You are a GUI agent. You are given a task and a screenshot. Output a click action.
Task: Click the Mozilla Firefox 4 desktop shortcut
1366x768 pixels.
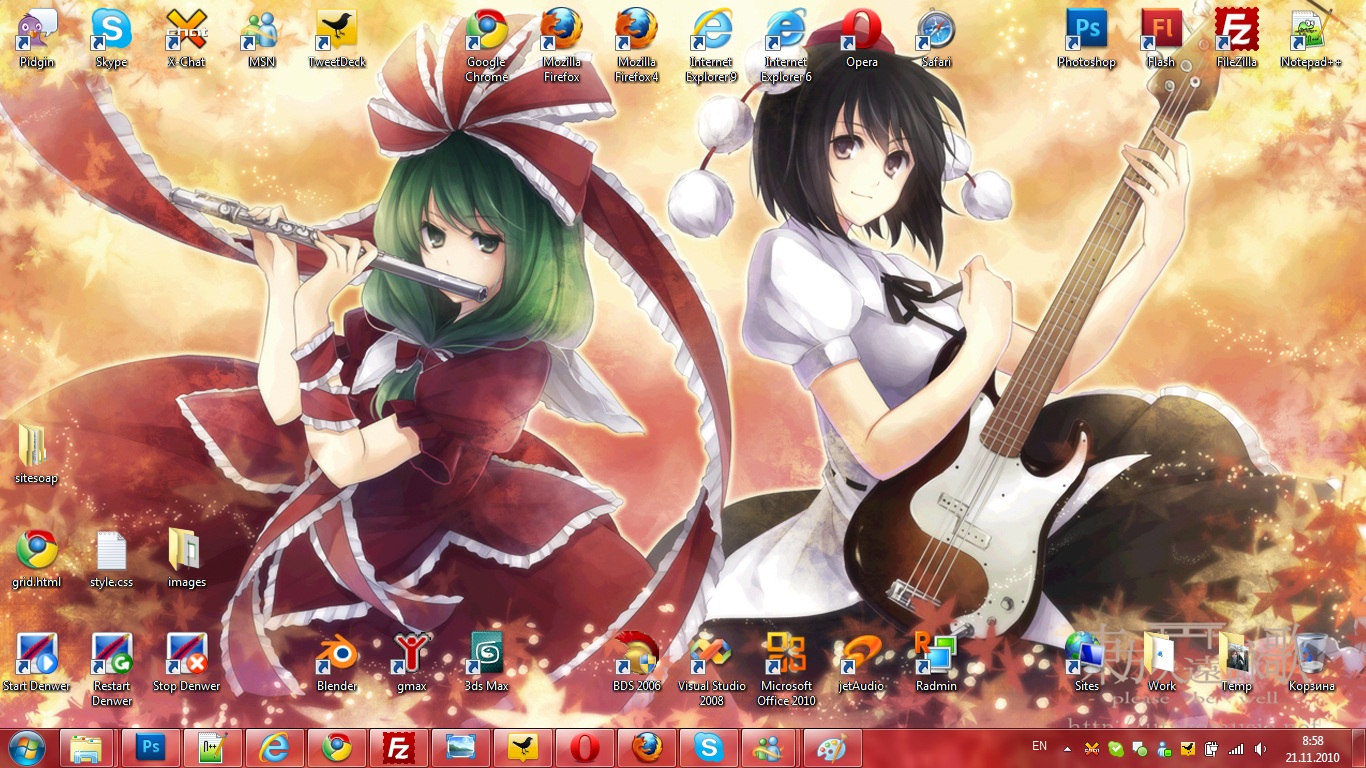click(x=636, y=45)
